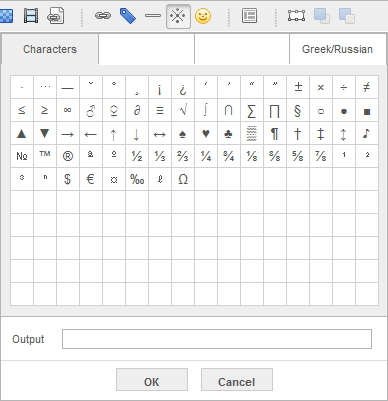Open the Greek/Russian tab
The image size is (388, 401).
(x=337, y=49)
